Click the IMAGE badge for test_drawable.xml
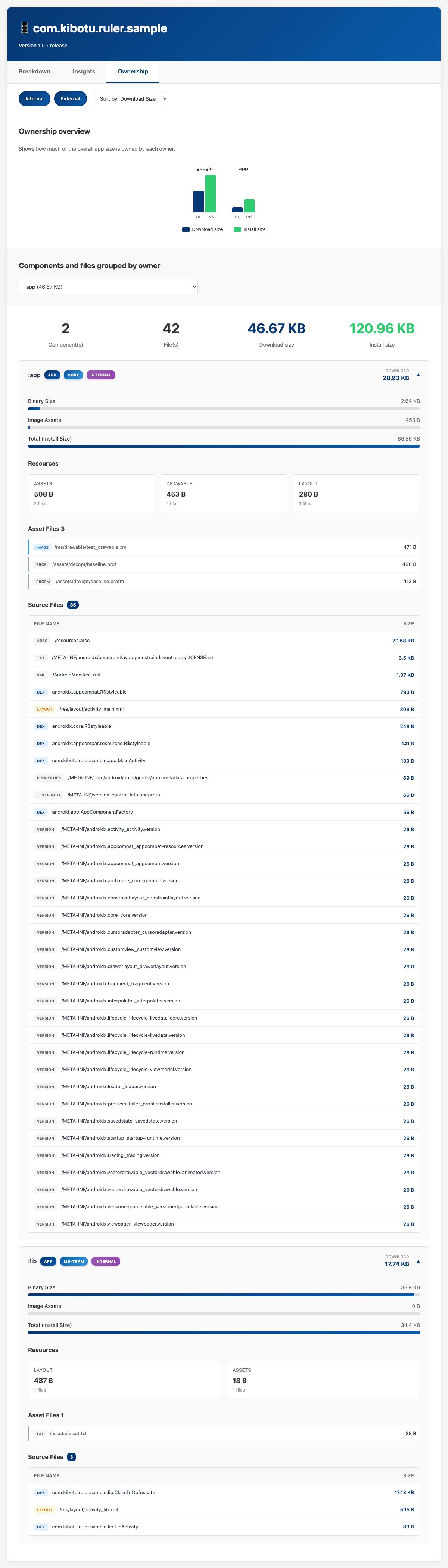The width and height of the screenshot is (448, 1568). [42, 547]
